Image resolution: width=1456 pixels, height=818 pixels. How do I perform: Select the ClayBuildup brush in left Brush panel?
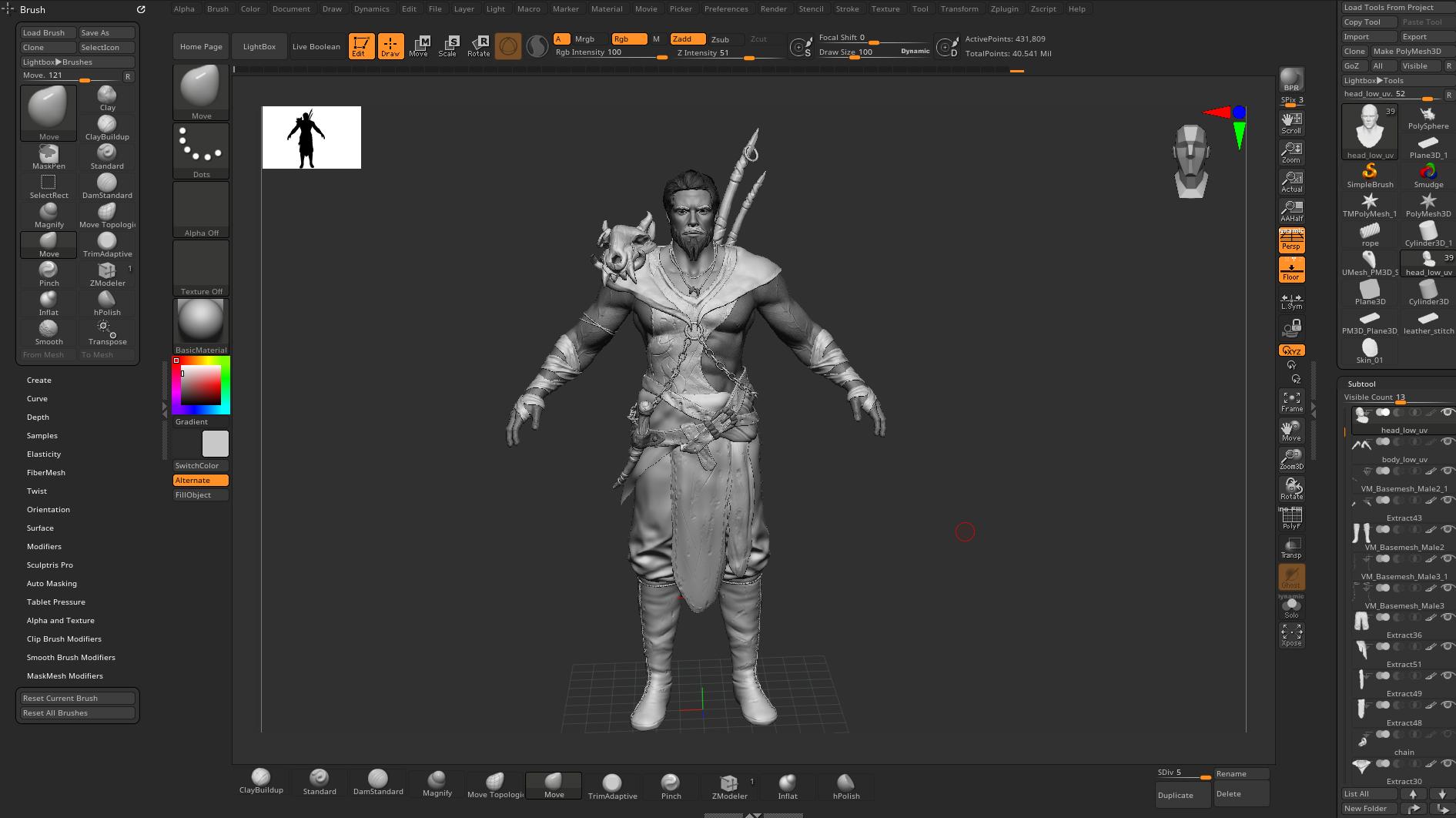click(107, 127)
